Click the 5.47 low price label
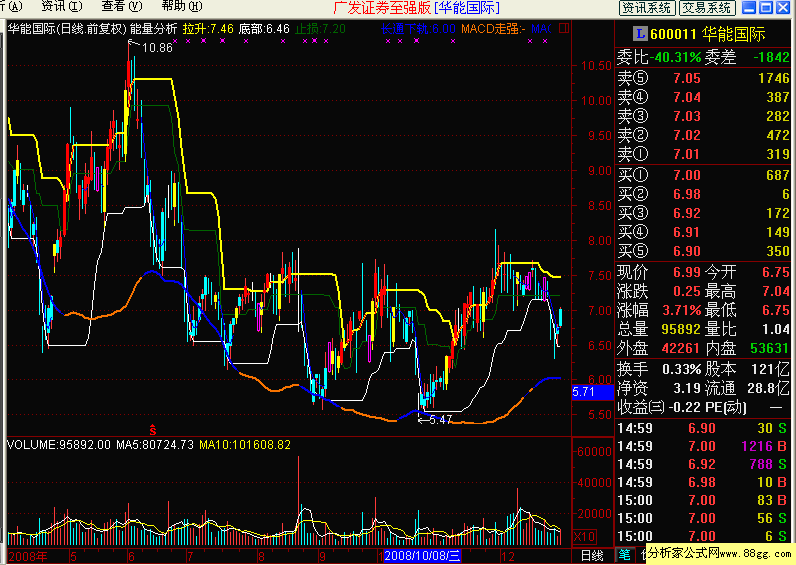 click(440, 420)
